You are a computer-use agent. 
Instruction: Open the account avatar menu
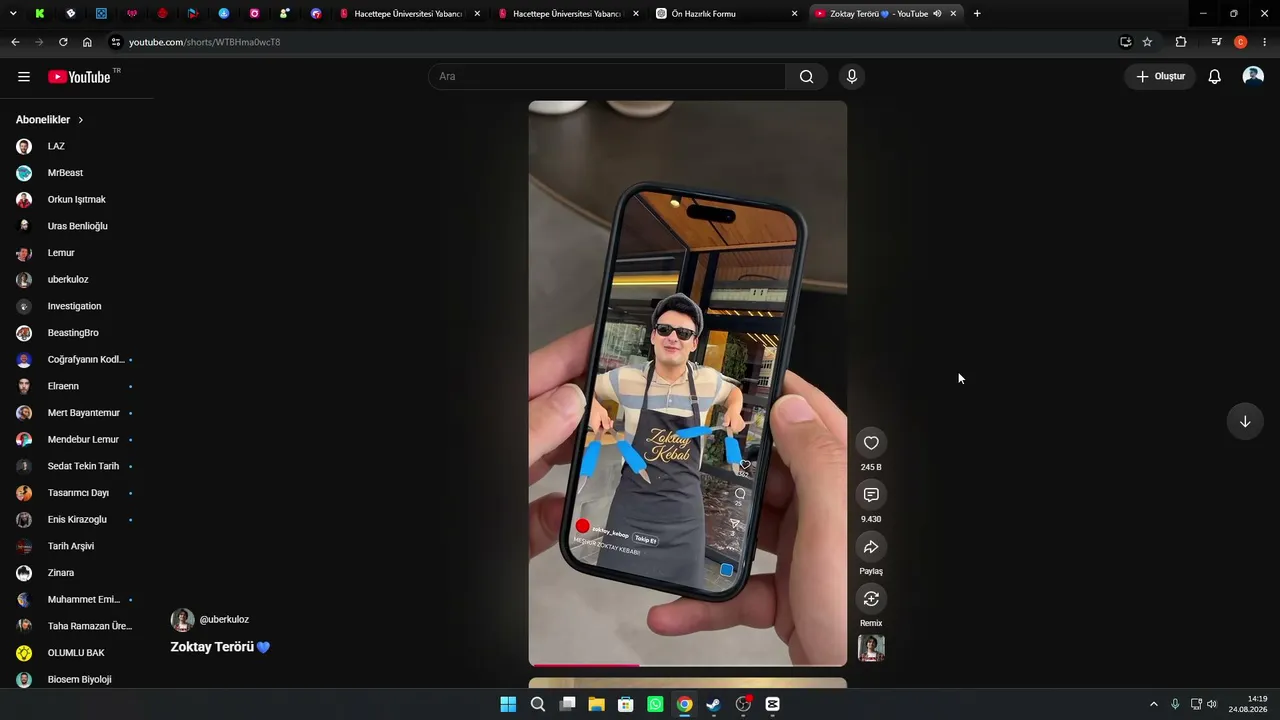point(1253,77)
